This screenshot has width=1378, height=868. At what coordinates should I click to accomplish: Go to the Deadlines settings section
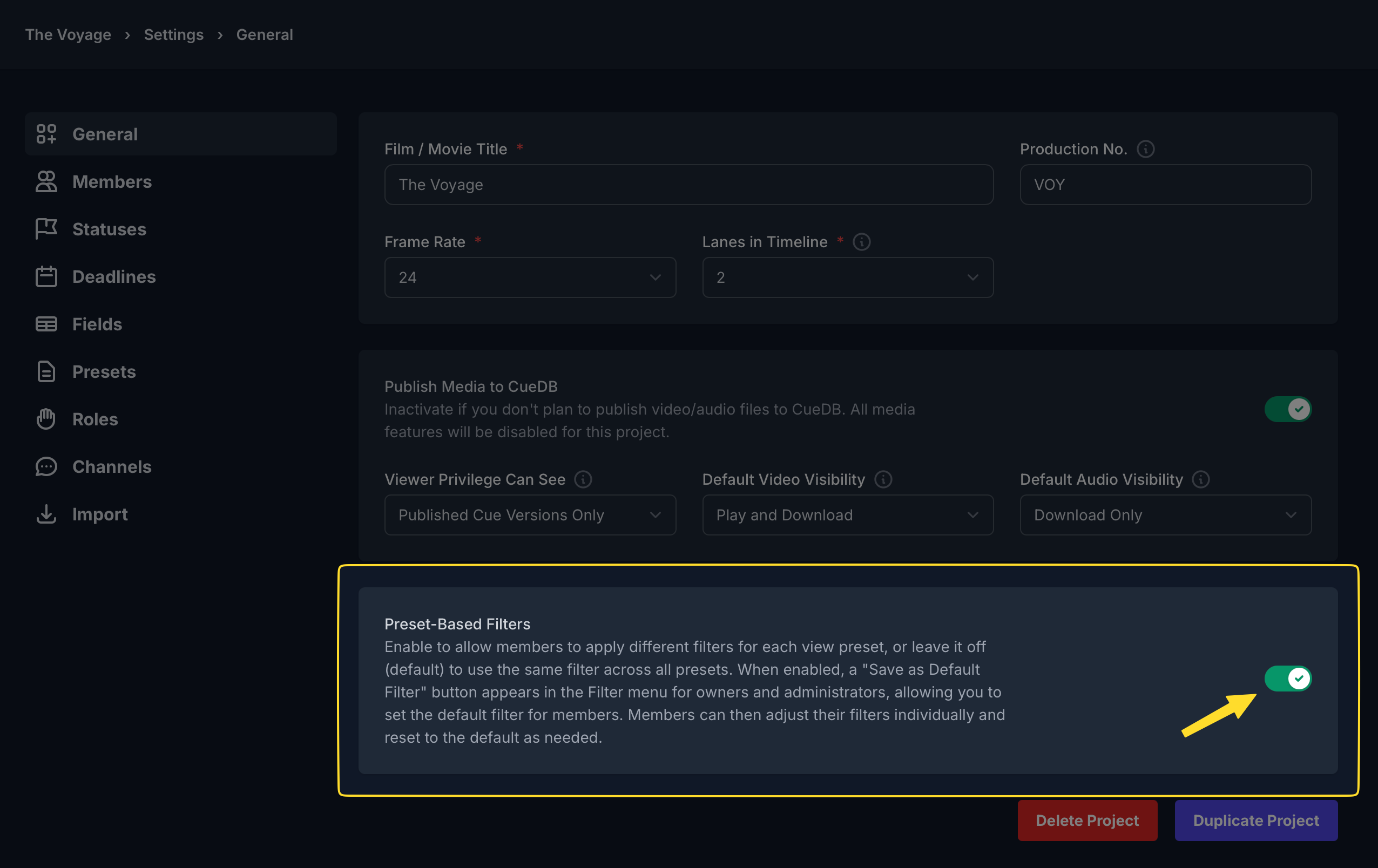pyautogui.click(x=114, y=277)
